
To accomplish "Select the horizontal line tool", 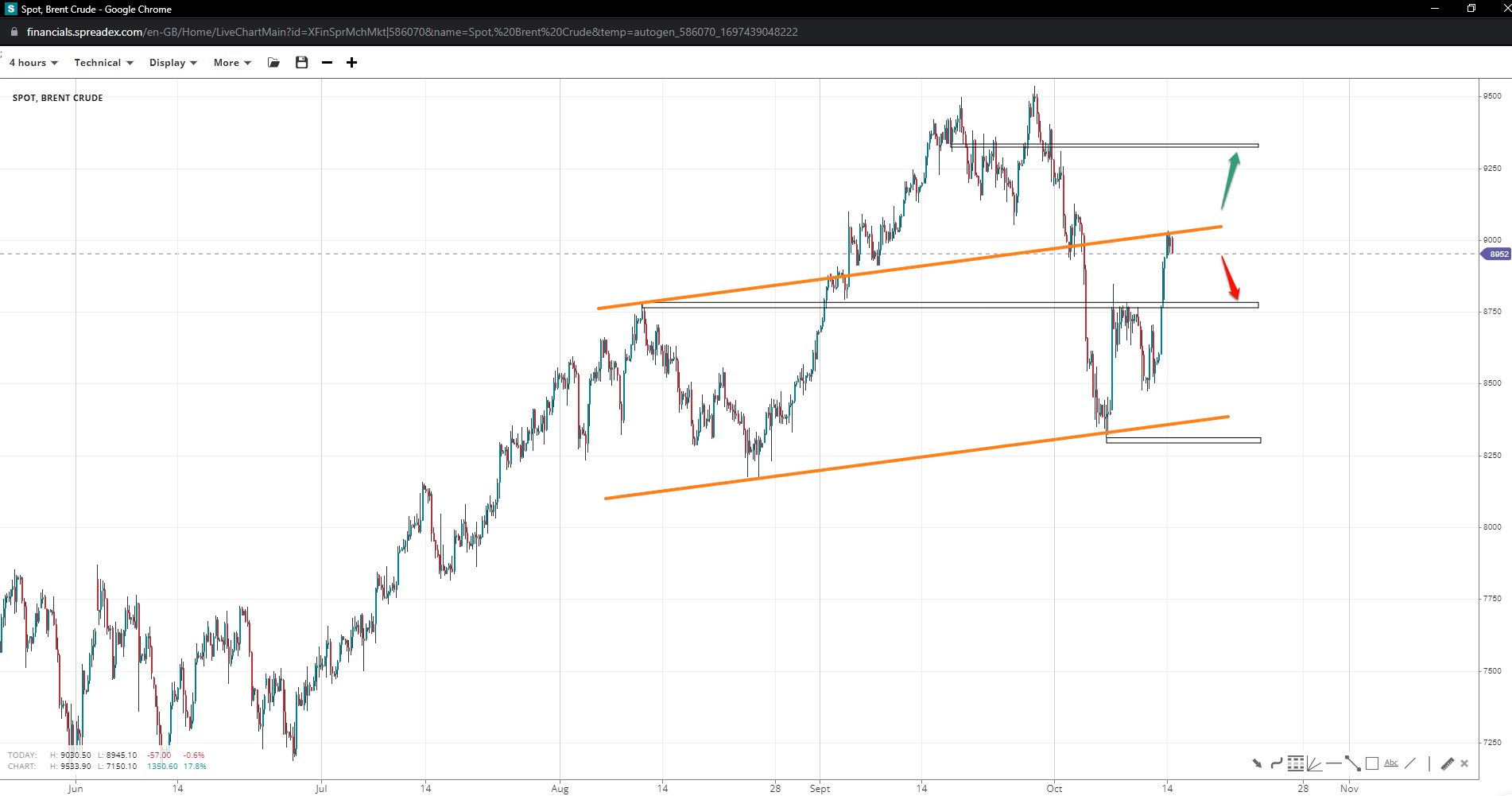I will tap(1333, 763).
